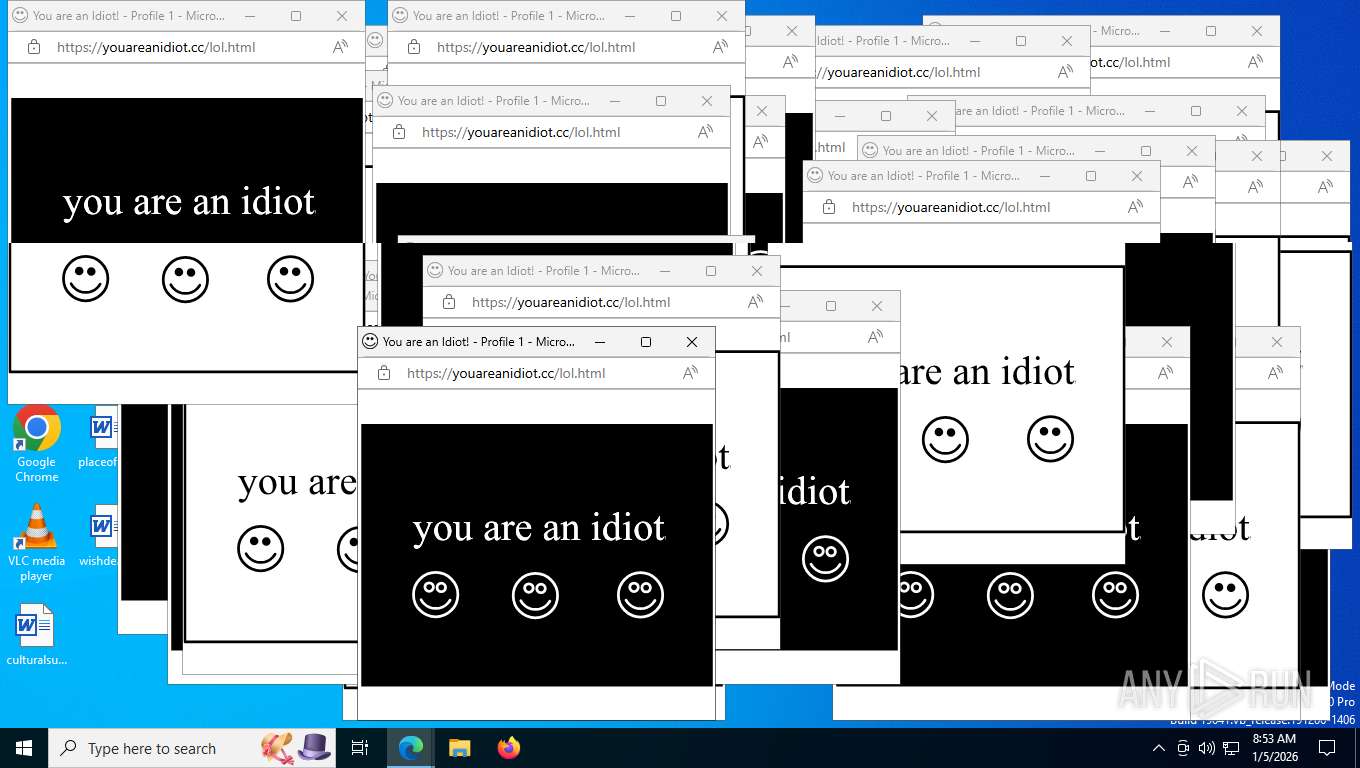Open File Explorer from the taskbar
Viewport: 1360px width, 768px height.
click(x=459, y=748)
